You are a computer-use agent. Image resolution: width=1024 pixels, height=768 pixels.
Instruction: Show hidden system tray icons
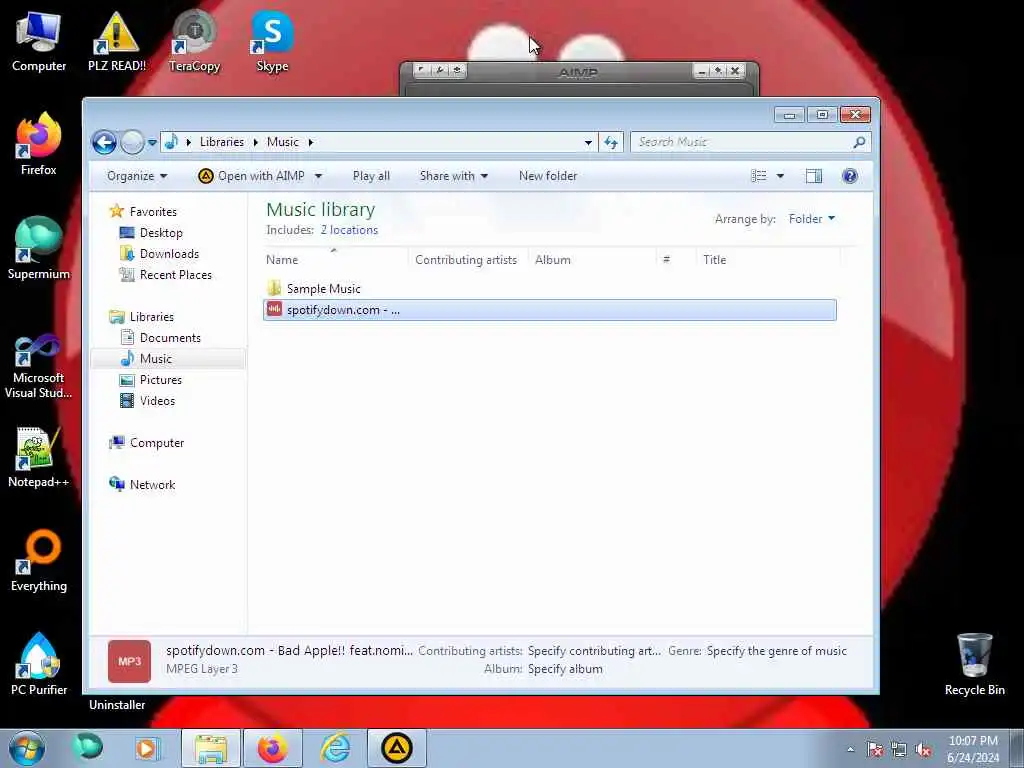pos(850,749)
